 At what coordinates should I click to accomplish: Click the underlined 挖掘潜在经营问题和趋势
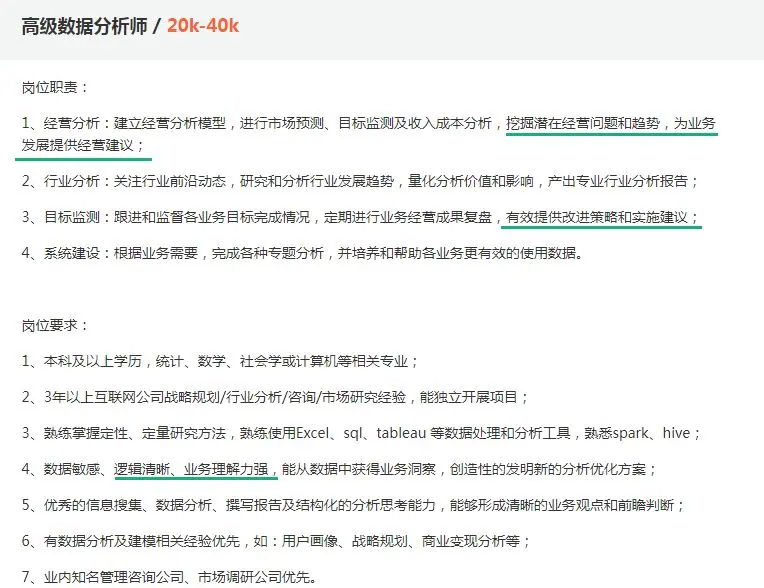583,123
